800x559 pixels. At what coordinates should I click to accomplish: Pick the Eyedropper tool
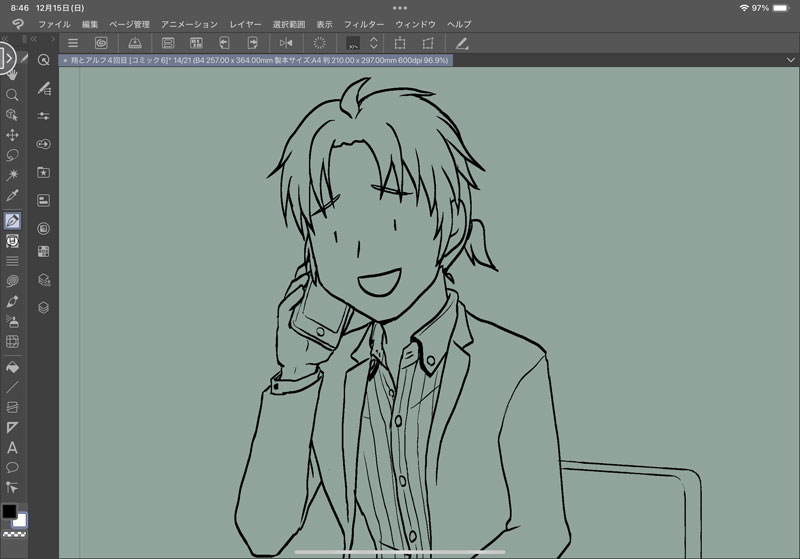(x=13, y=196)
